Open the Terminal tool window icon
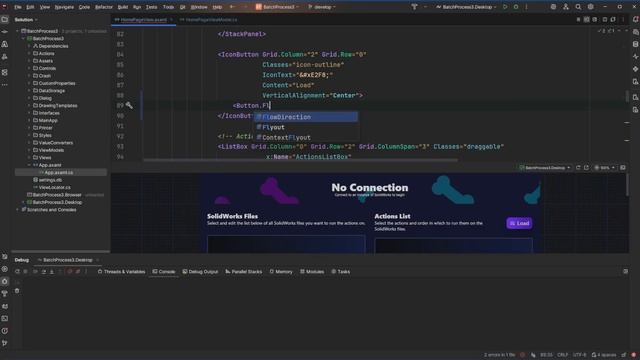The width and height of the screenshot is (640, 360). [4, 318]
